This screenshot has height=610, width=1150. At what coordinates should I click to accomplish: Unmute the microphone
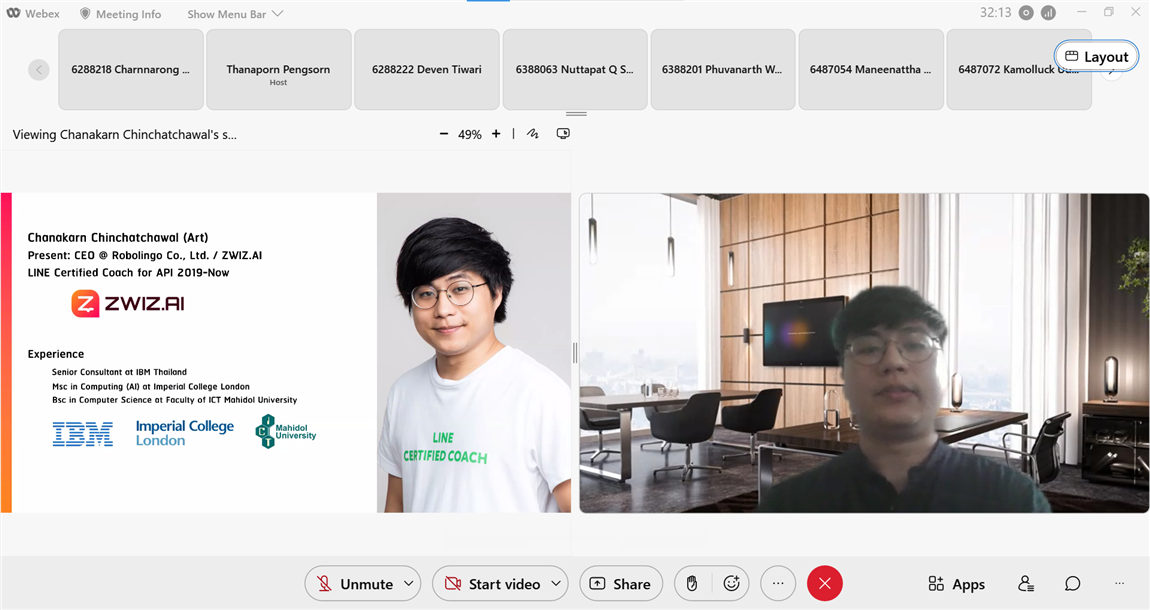point(354,584)
